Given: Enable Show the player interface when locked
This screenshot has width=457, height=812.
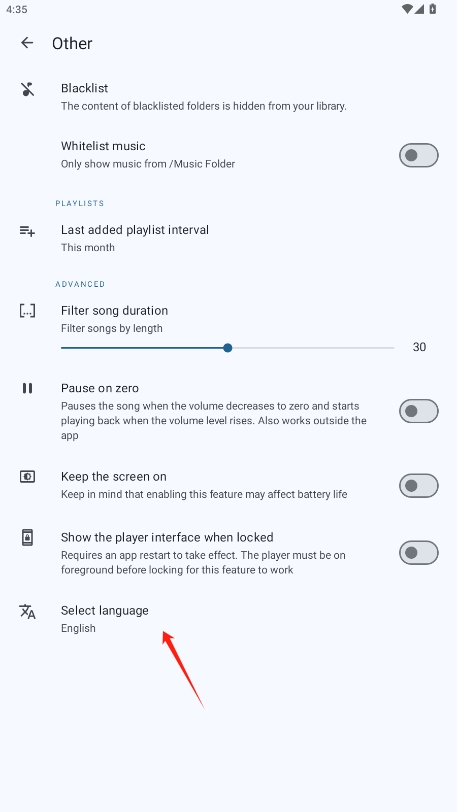Looking at the screenshot, I should click(x=419, y=553).
